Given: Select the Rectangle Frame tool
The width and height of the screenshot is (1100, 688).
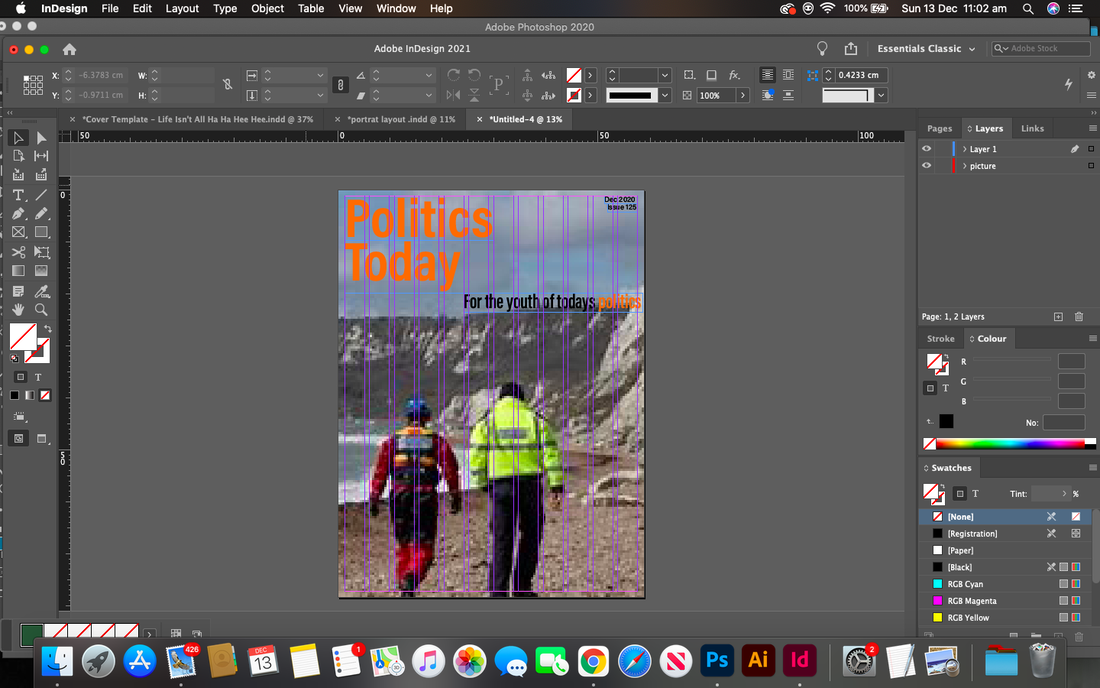Looking at the screenshot, I should (x=18, y=232).
